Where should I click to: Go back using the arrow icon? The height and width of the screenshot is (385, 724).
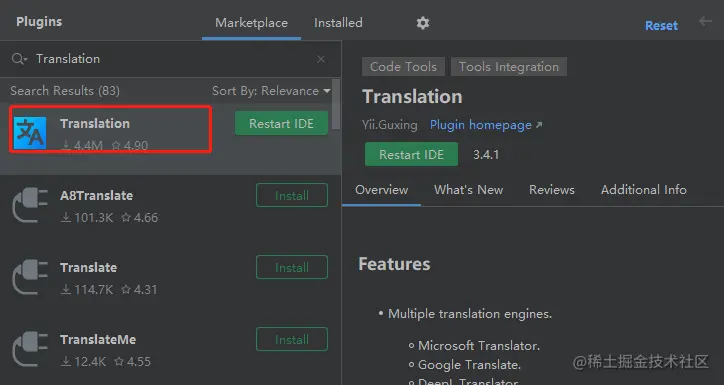(705, 21)
